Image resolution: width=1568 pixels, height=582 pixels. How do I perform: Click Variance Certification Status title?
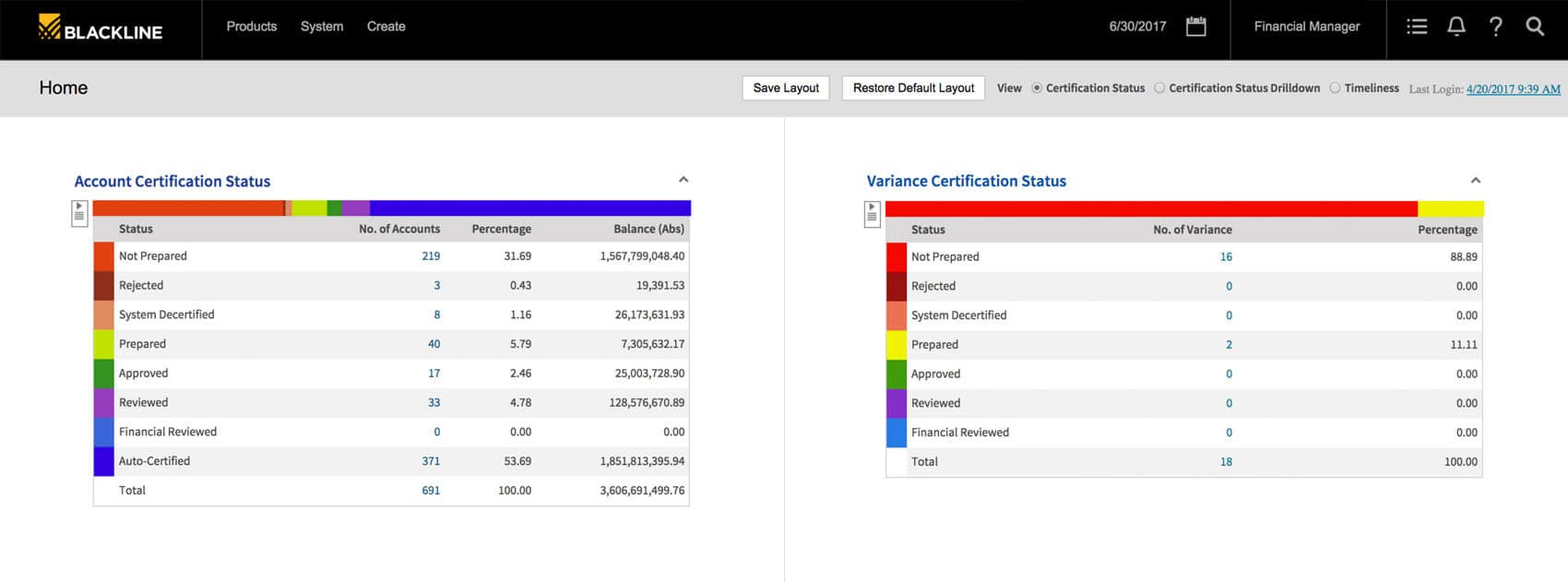(x=967, y=182)
